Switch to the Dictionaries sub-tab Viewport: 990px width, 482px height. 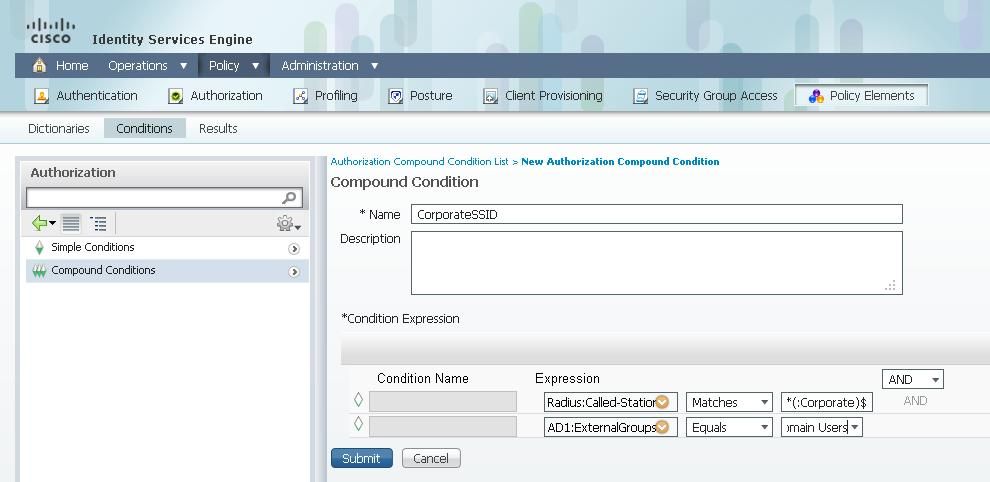(59, 128)
